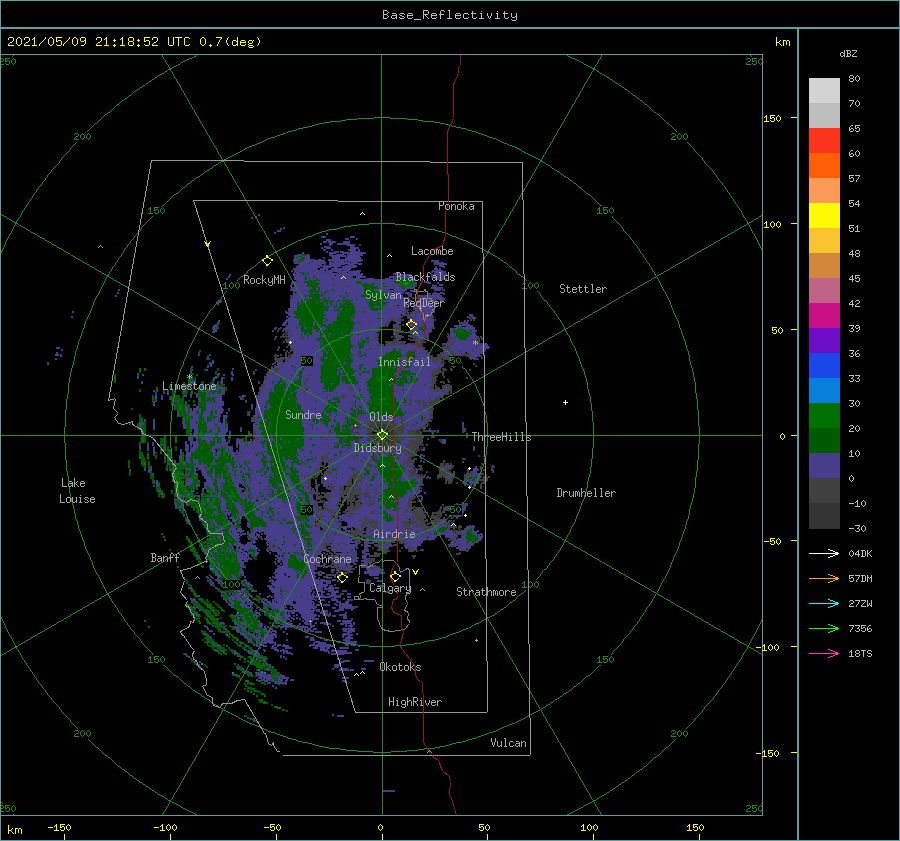Select the light gray 80 dBZ swatch
The height and width of the screenshot is (841, 900).
[824, 91]
